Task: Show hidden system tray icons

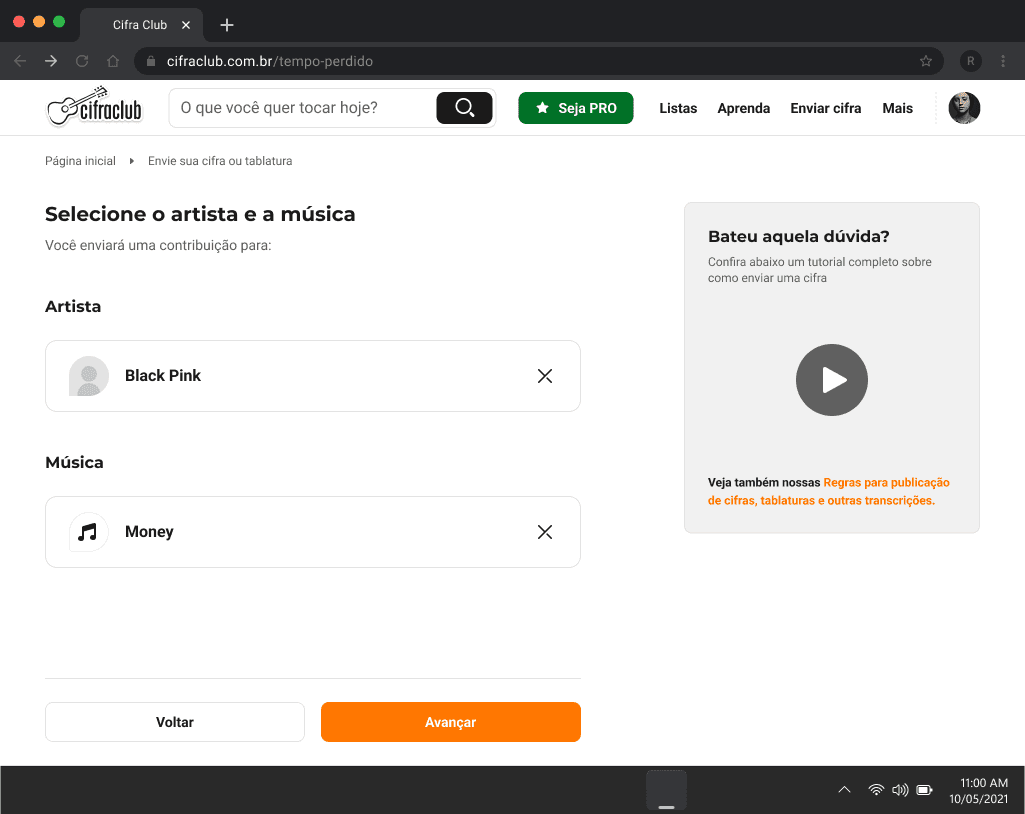Action: point(845,789)
